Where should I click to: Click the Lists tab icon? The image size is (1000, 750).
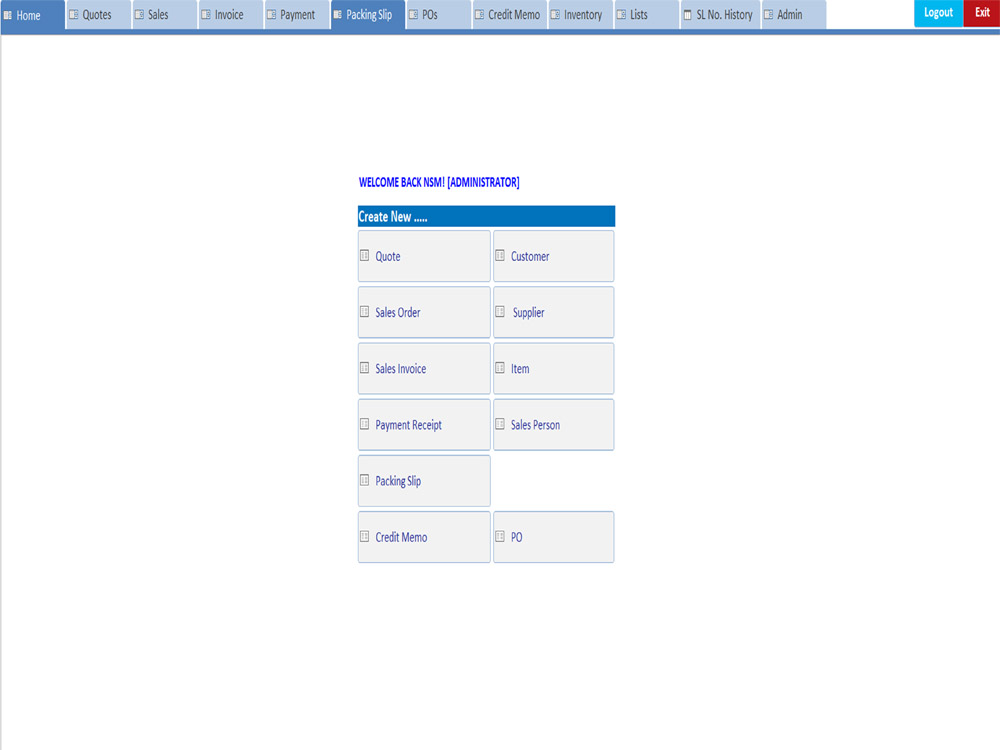(x=621, y=14)
